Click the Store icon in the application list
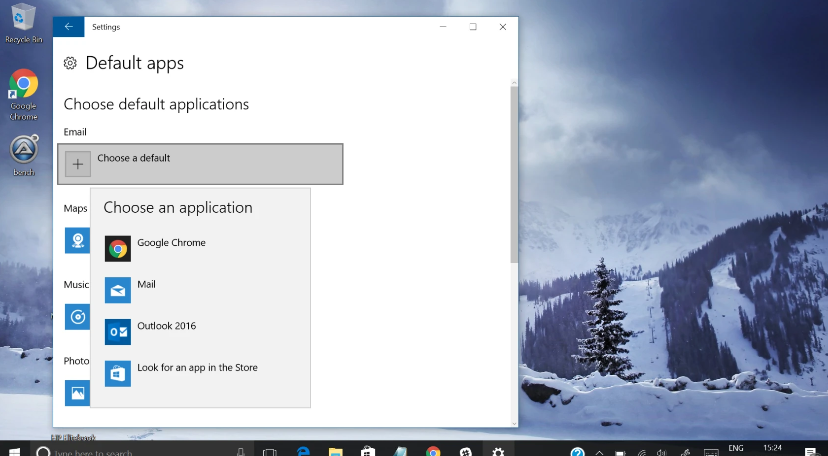Viewport: 828px width, 456px height. (118, 373)
